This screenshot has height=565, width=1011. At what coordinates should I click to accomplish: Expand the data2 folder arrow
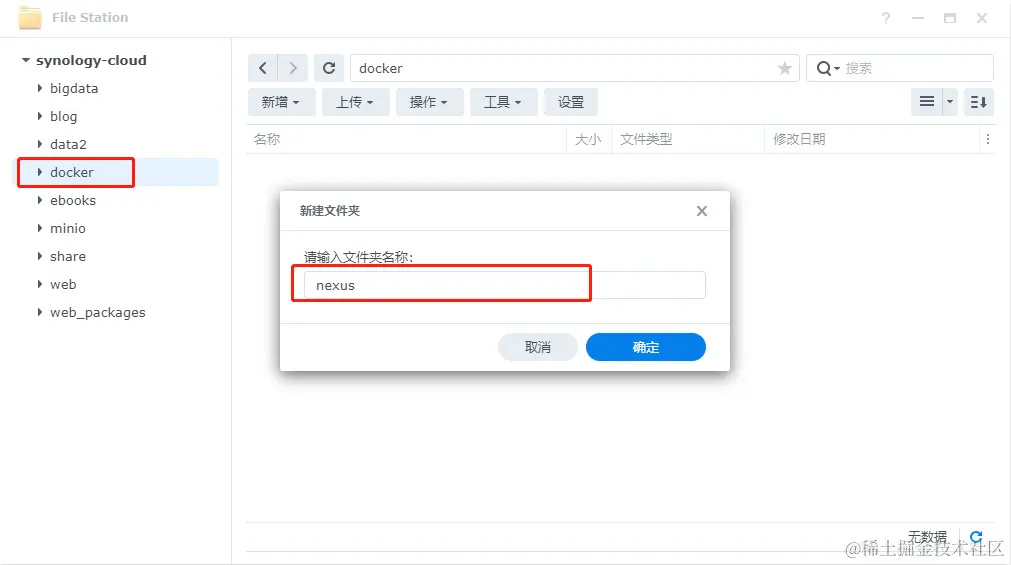pos(40,144)
